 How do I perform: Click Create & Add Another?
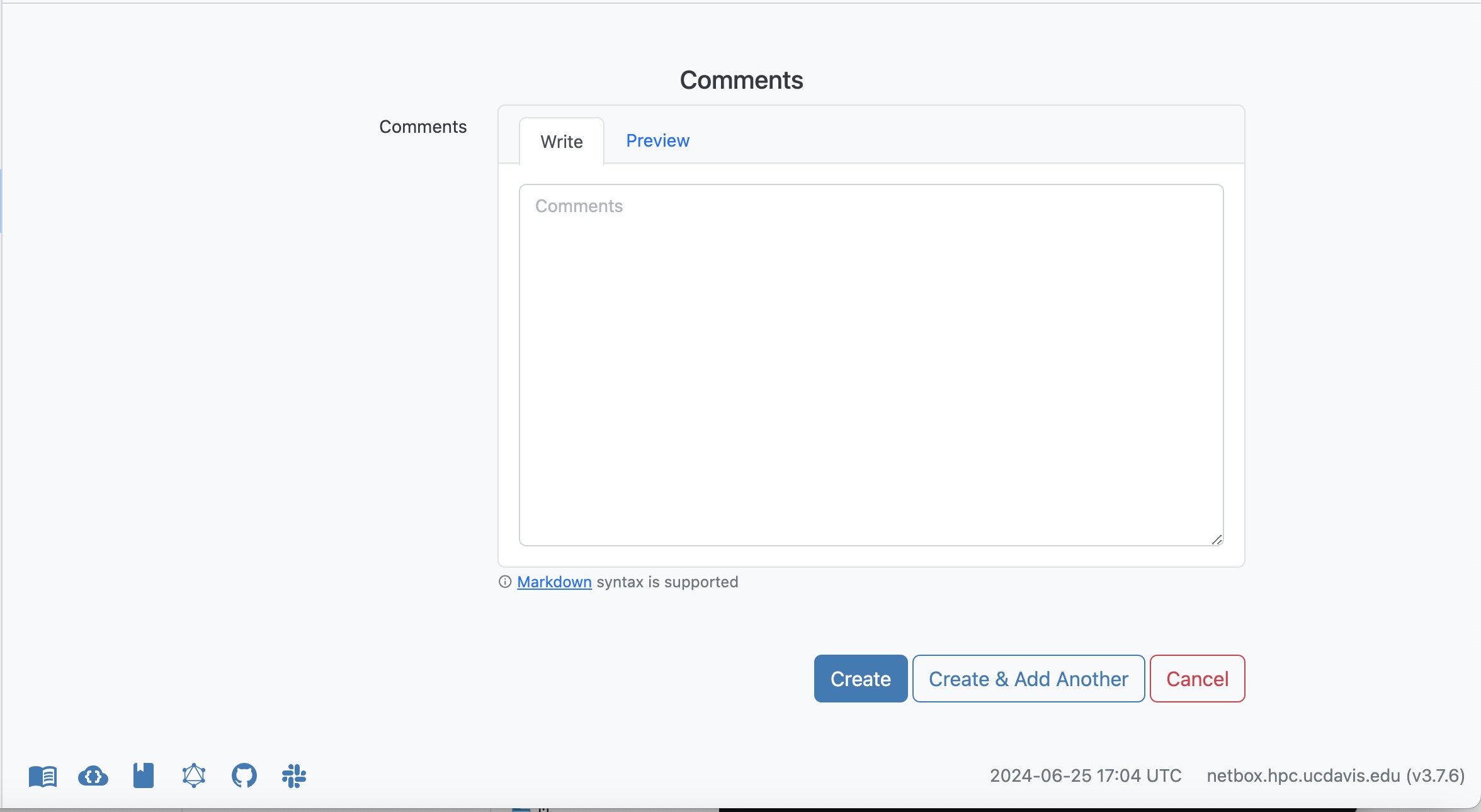pos(1028,679)
